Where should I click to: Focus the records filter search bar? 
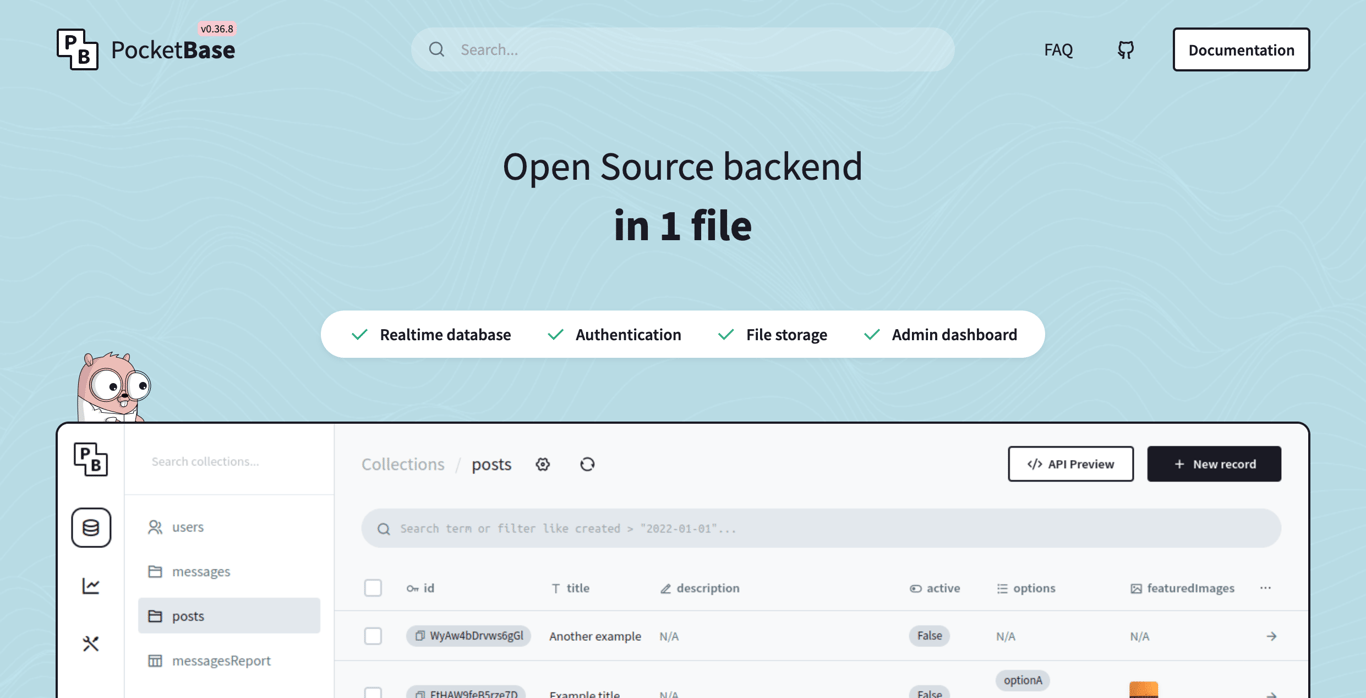coord(821,528)
